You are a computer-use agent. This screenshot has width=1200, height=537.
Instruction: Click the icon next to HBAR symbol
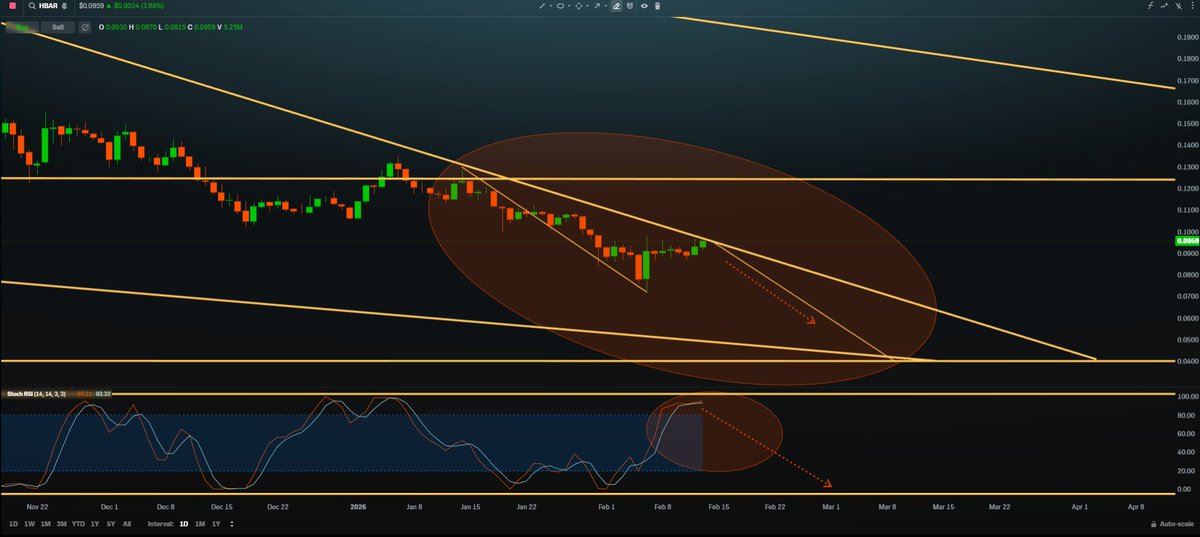[63, 6]
